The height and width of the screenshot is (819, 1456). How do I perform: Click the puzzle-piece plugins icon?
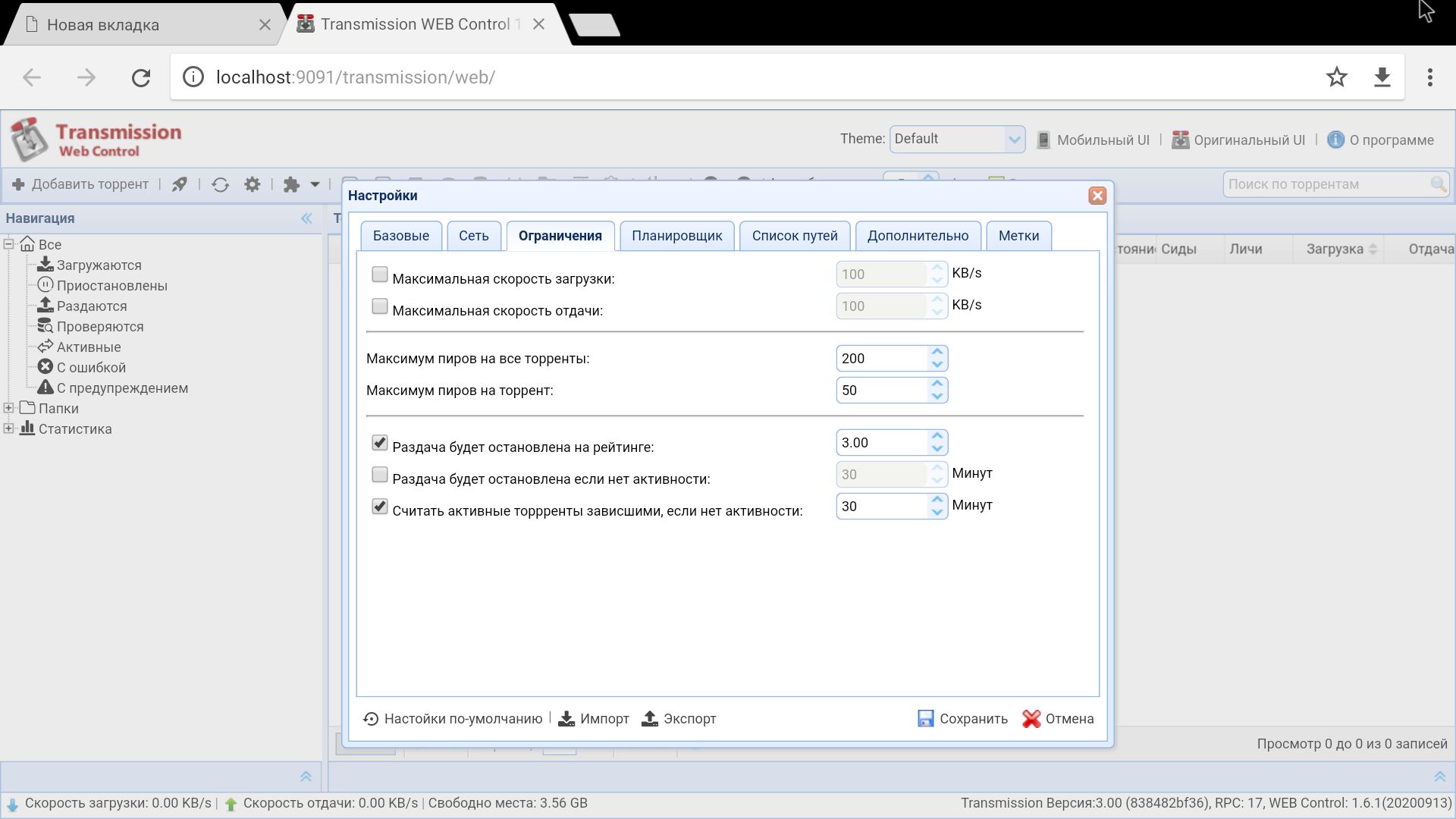(292, 184)
